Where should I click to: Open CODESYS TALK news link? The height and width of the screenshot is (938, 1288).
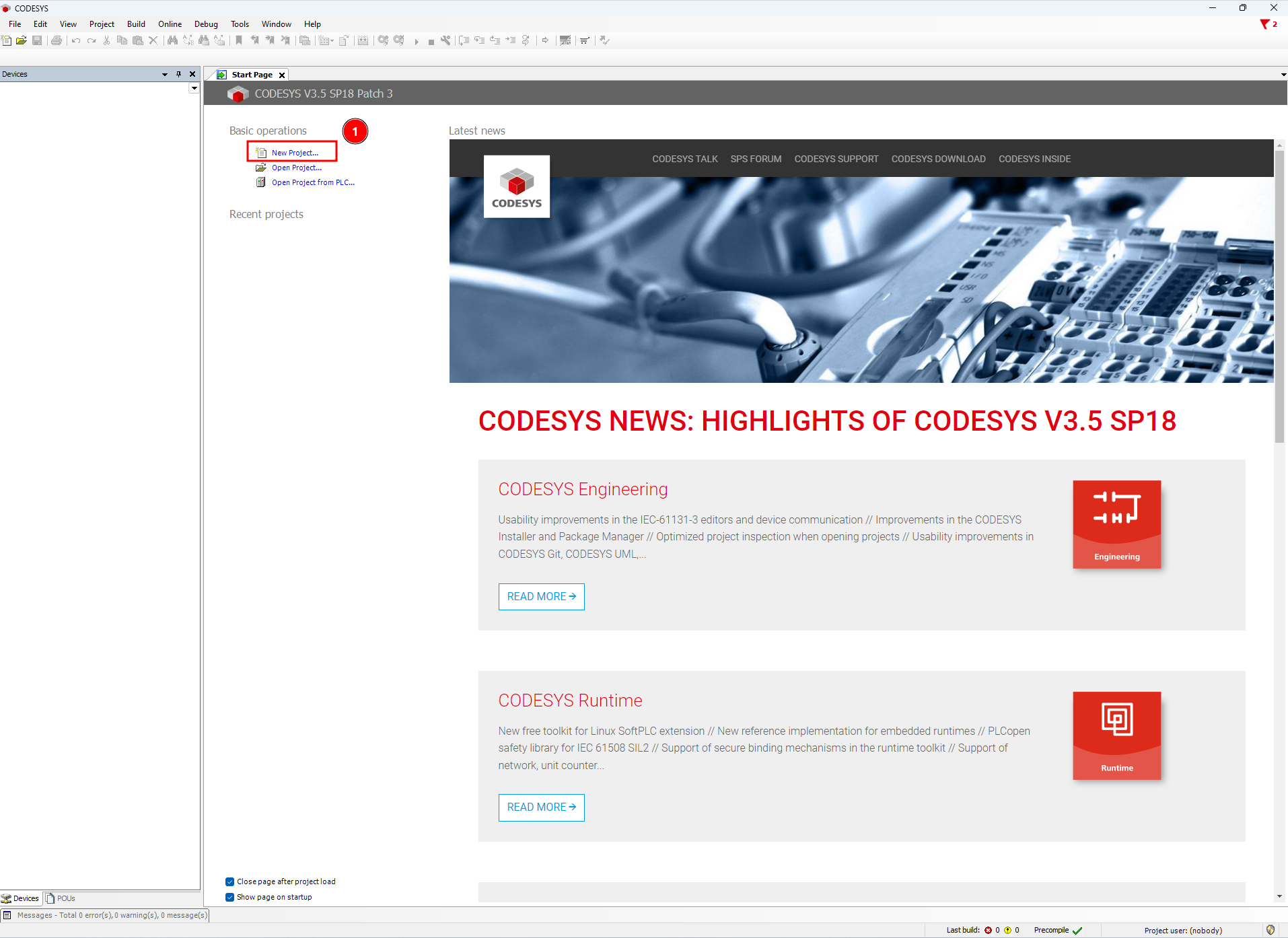point(684,159)
